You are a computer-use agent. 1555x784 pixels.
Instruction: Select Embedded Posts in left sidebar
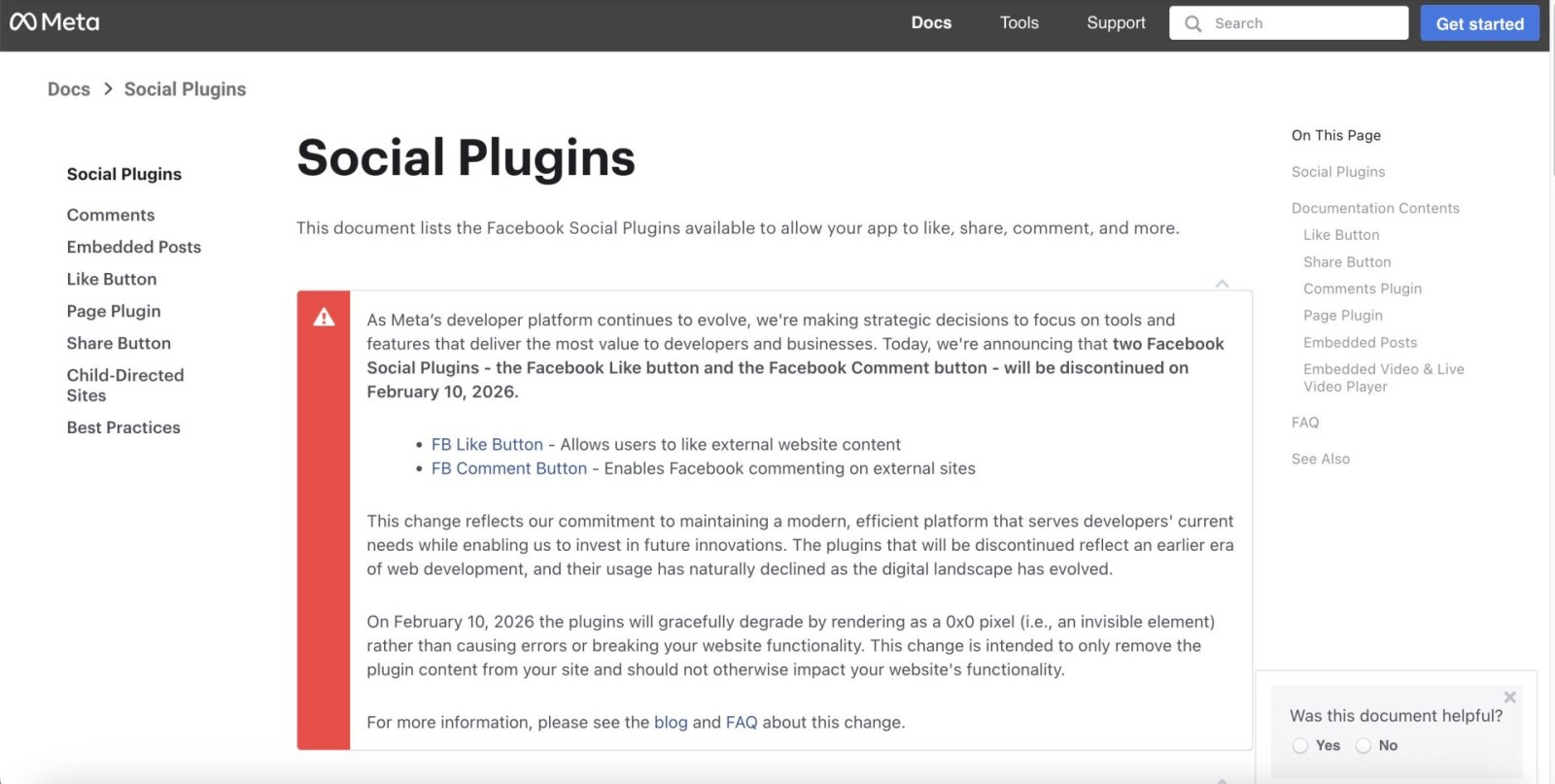point(134,247)
